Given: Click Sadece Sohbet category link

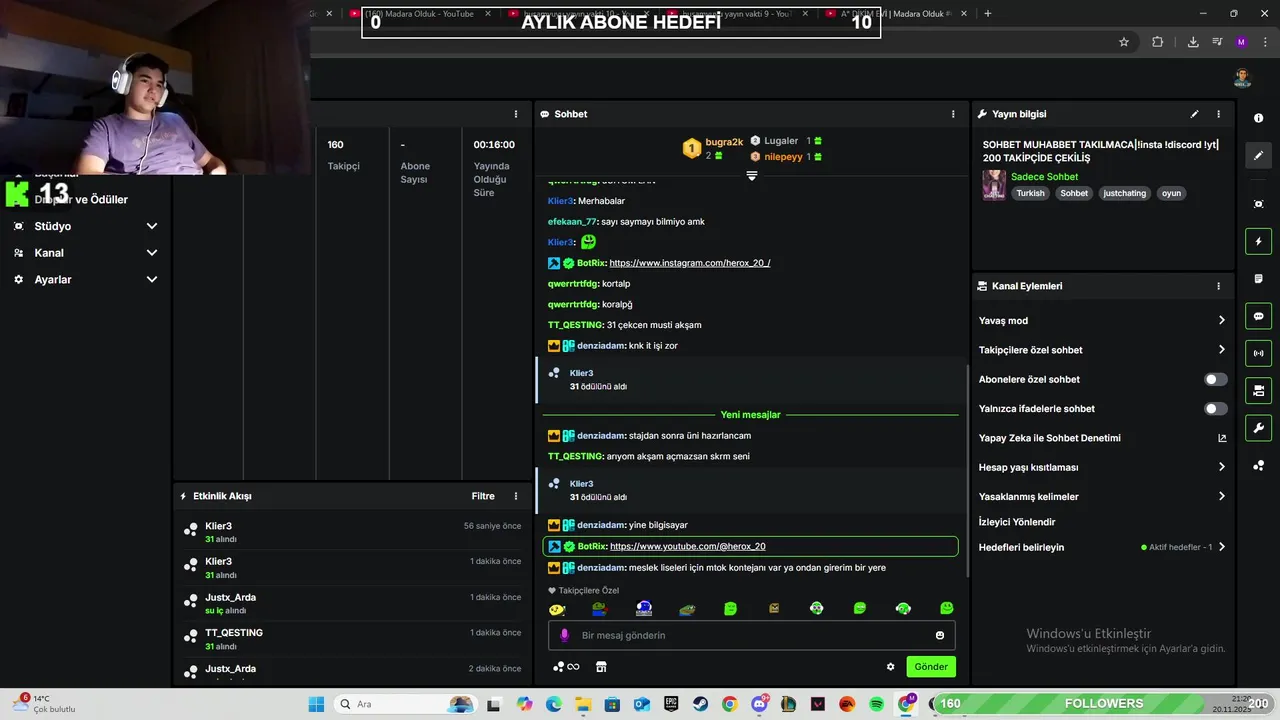Looking at the screenshot, I should click(x=1044, y=177).
